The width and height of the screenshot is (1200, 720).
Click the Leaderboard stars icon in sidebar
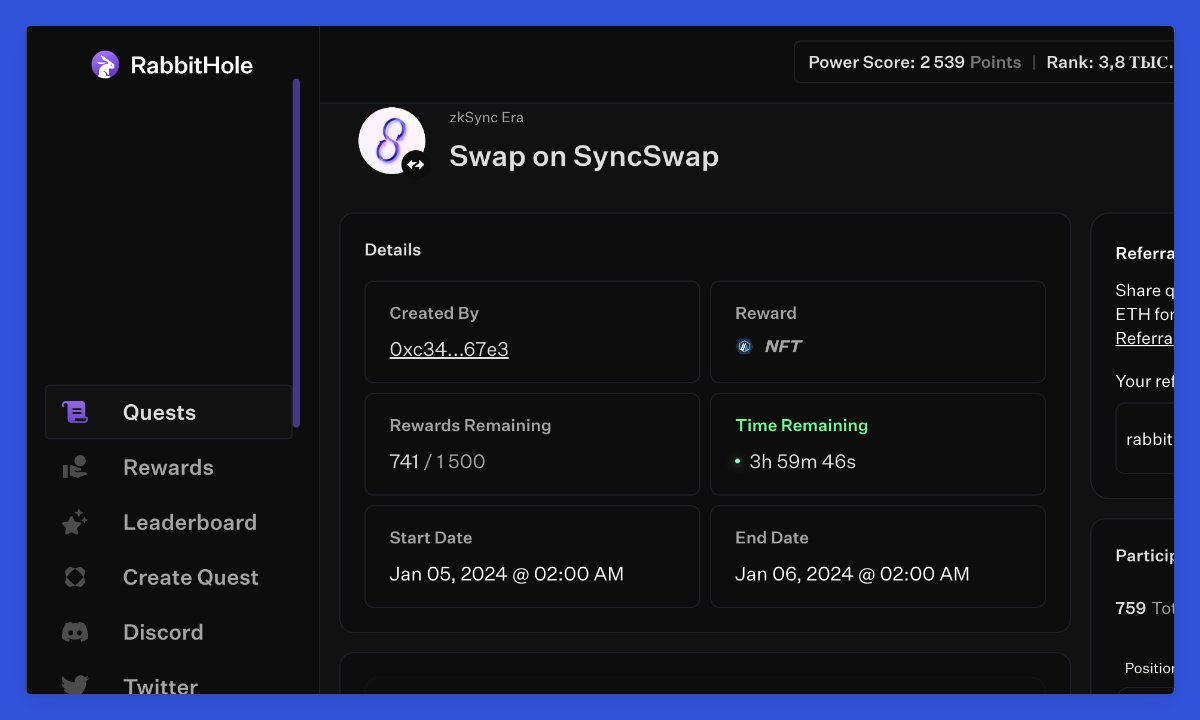[x=75, y=522]
